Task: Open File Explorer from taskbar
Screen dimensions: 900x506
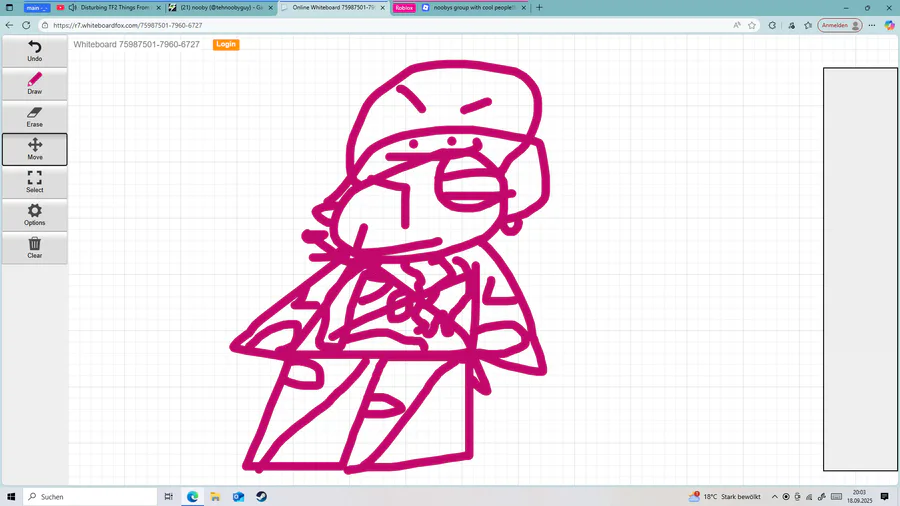Action: (215, 496)
